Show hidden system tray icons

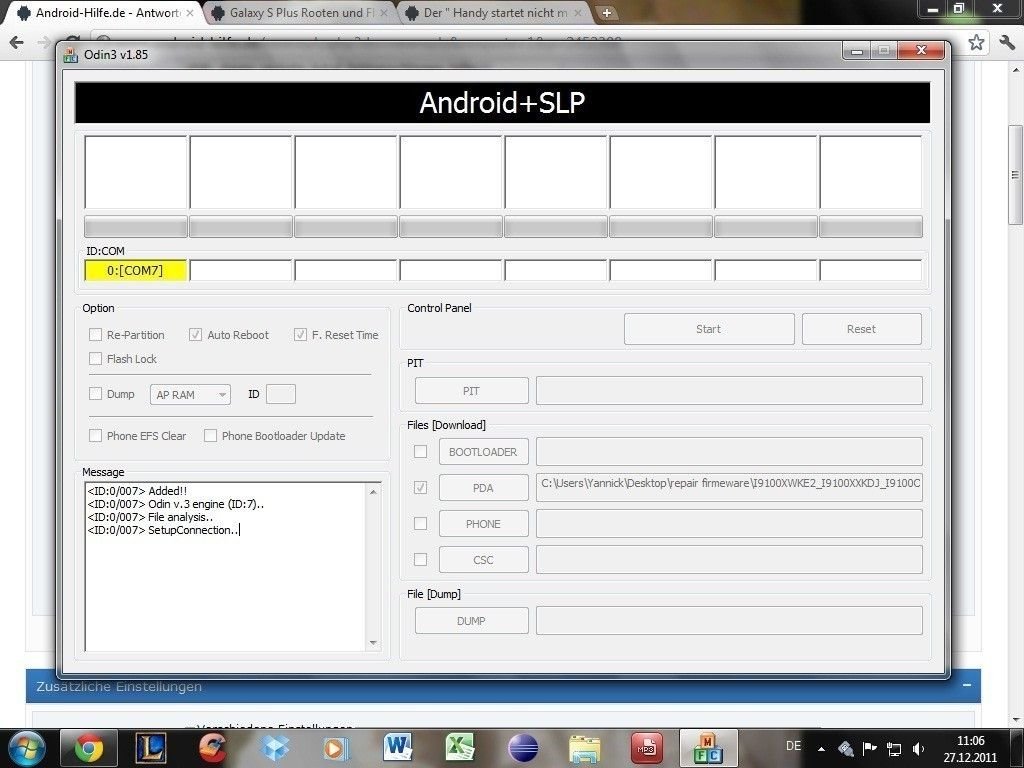coord(822,749)
